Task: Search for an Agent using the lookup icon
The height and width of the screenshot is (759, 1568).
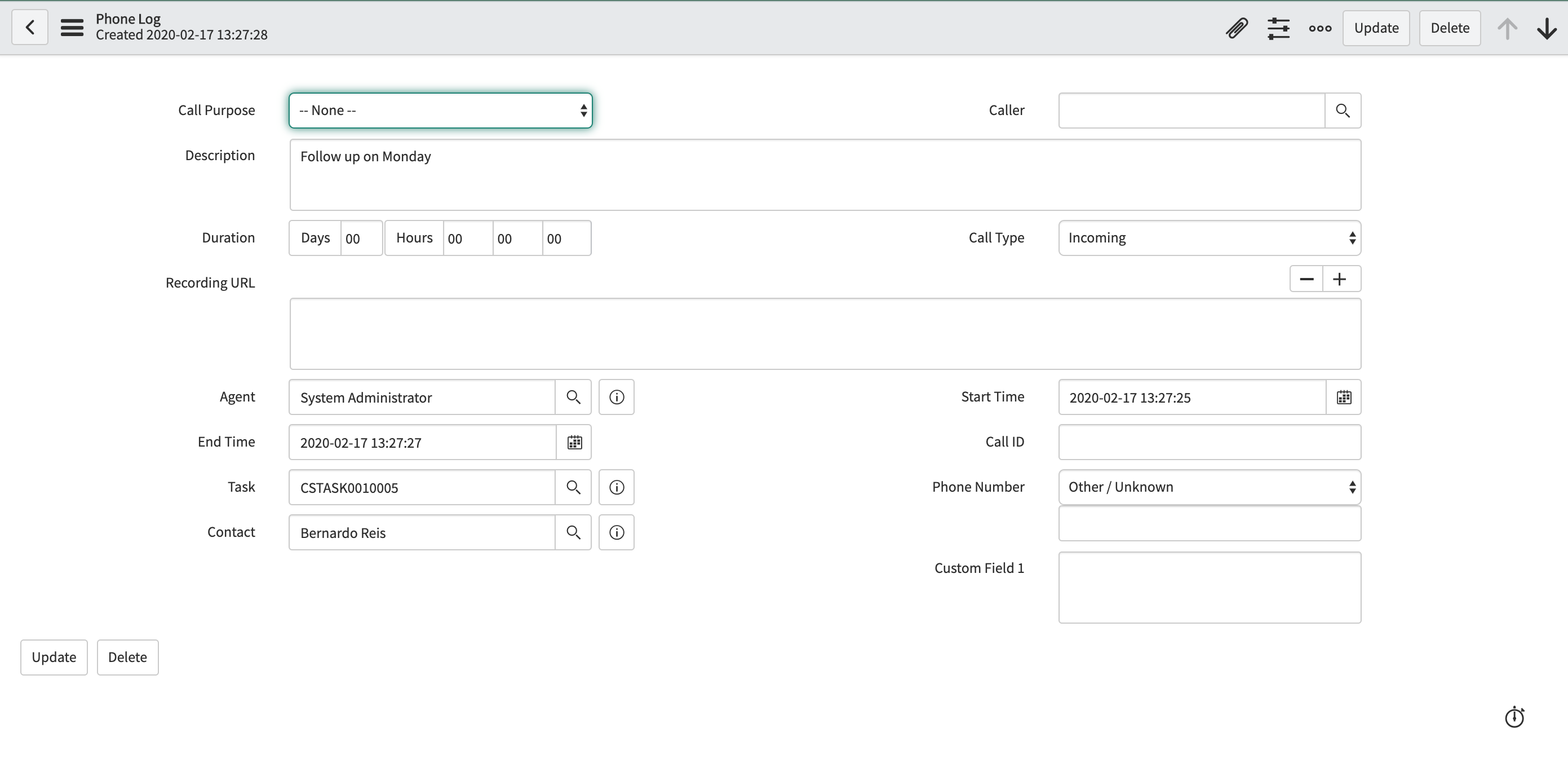Action: pyautogui.click(x=573, y=396)
